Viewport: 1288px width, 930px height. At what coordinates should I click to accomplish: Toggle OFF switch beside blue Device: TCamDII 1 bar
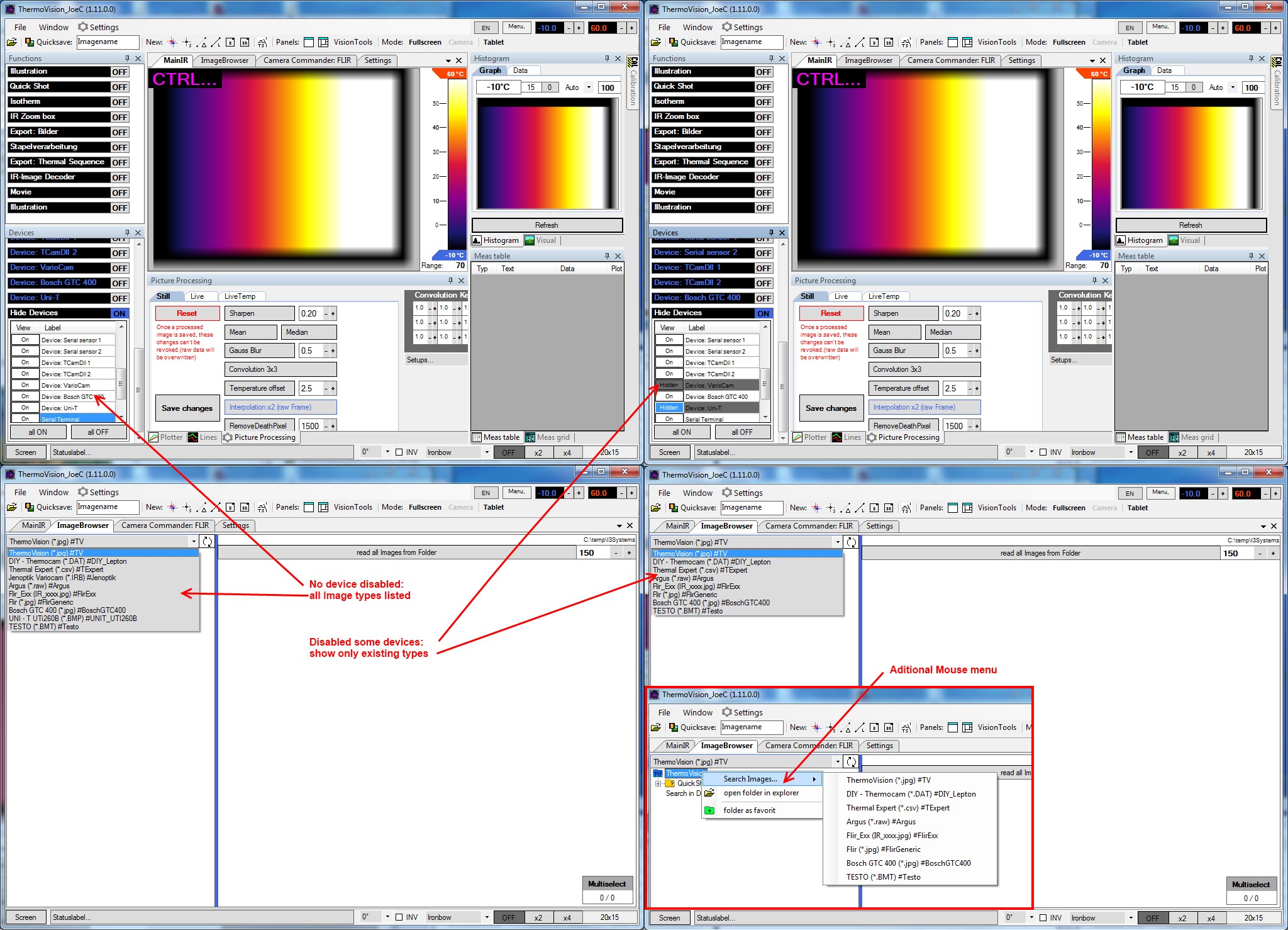coord(763,268)
